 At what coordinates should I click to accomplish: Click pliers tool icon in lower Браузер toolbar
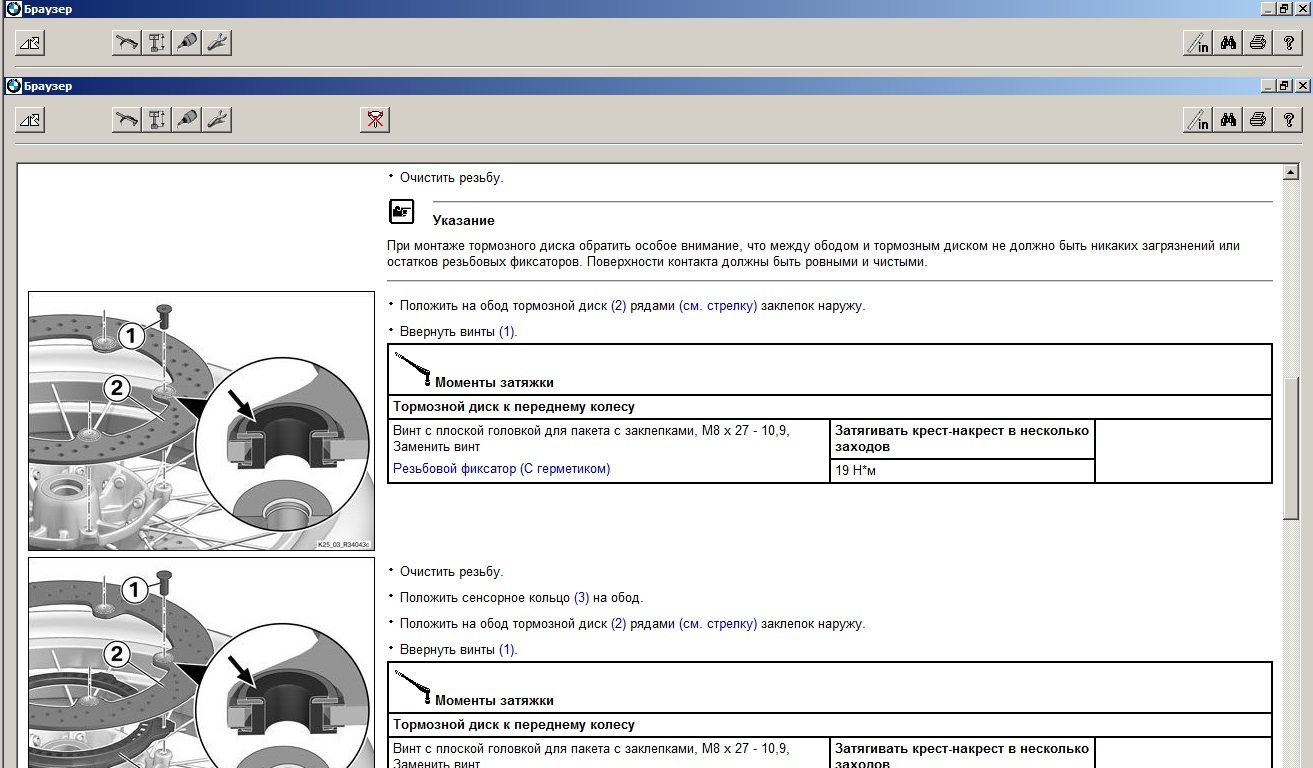click(217, 120)
